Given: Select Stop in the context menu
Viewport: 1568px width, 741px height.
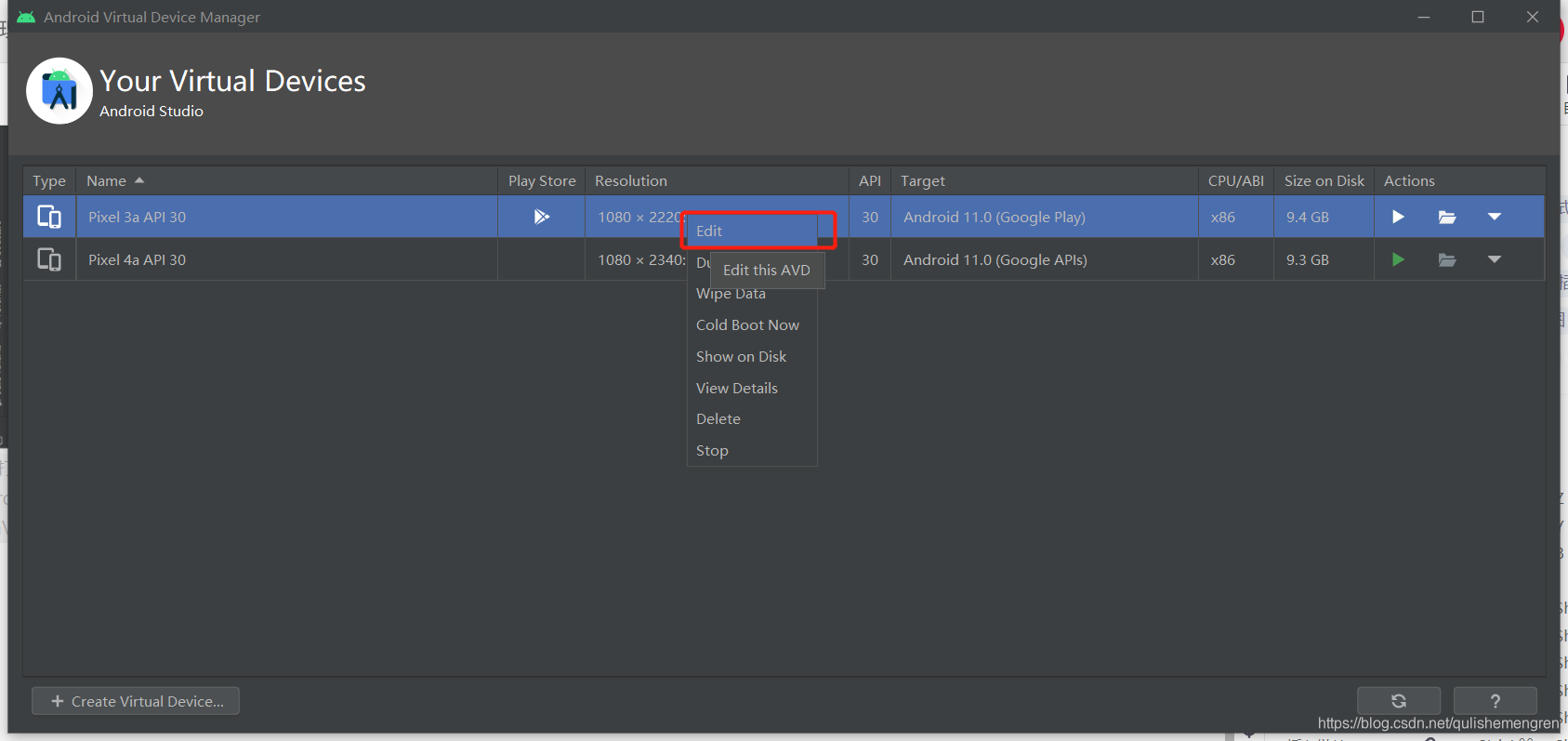Looking at the screenshot, I should pos(752,450).
